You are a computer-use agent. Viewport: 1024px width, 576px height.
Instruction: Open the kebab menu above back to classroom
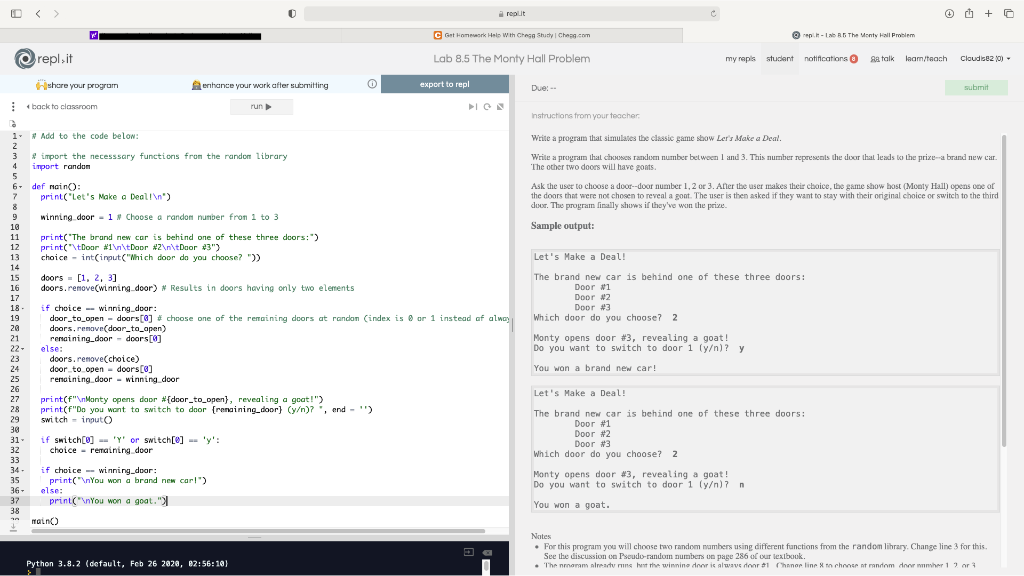pyautogui.click(x=12, y=106)
